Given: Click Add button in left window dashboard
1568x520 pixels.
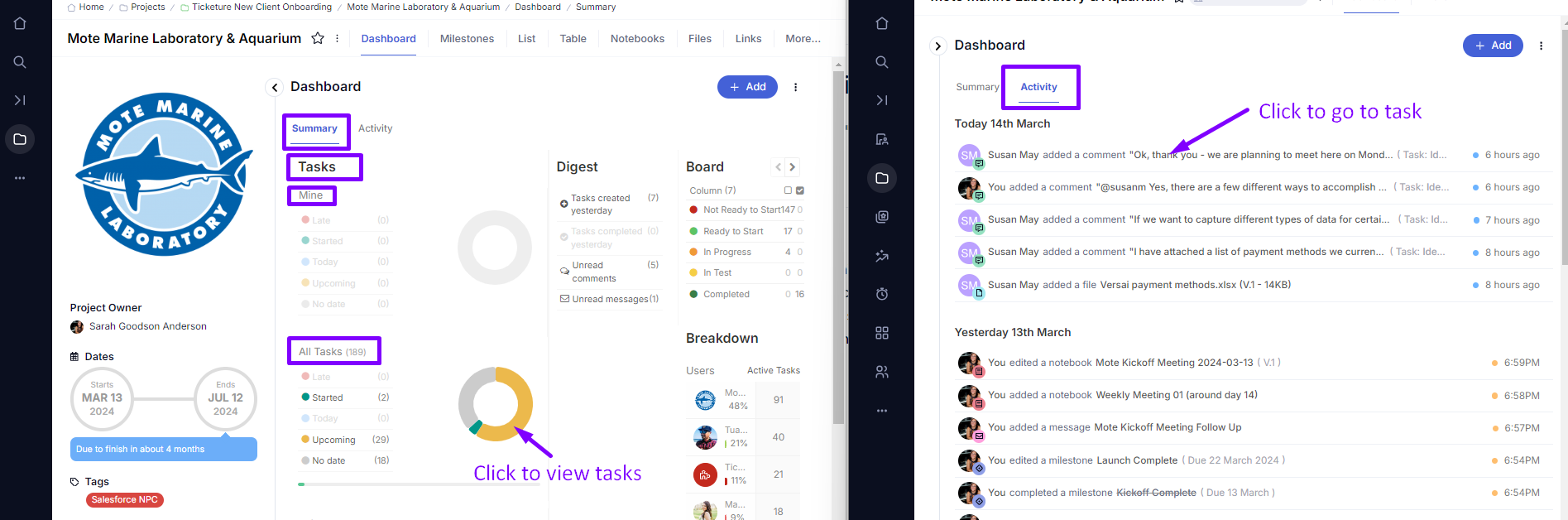Looking at the screenshot, I should 747,87.
